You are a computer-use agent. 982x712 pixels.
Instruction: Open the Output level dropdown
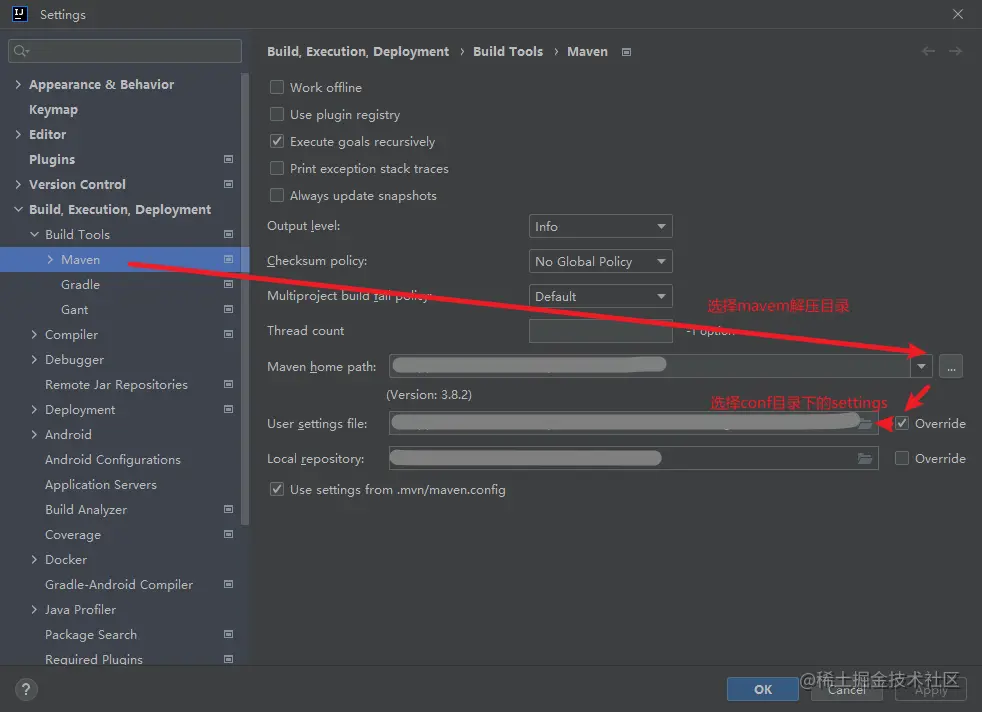[601, 226]
